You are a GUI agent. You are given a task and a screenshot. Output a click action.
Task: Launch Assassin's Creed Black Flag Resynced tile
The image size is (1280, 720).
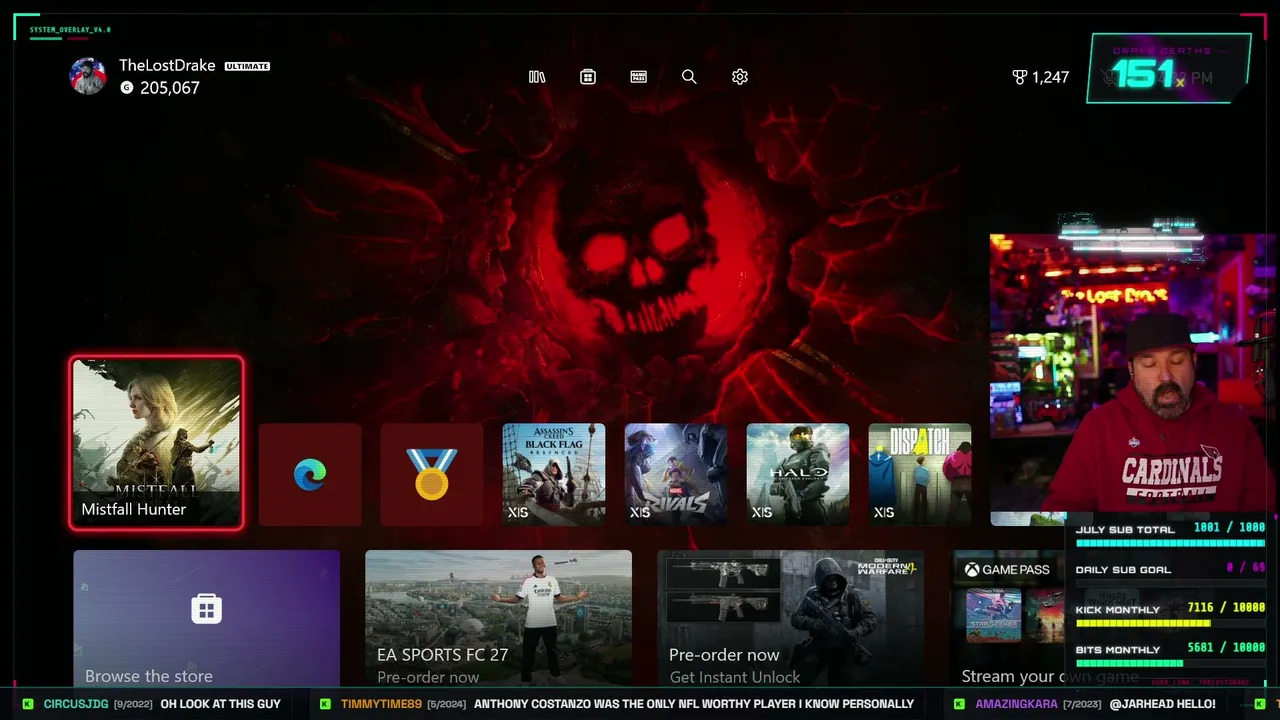coord(554,474)
